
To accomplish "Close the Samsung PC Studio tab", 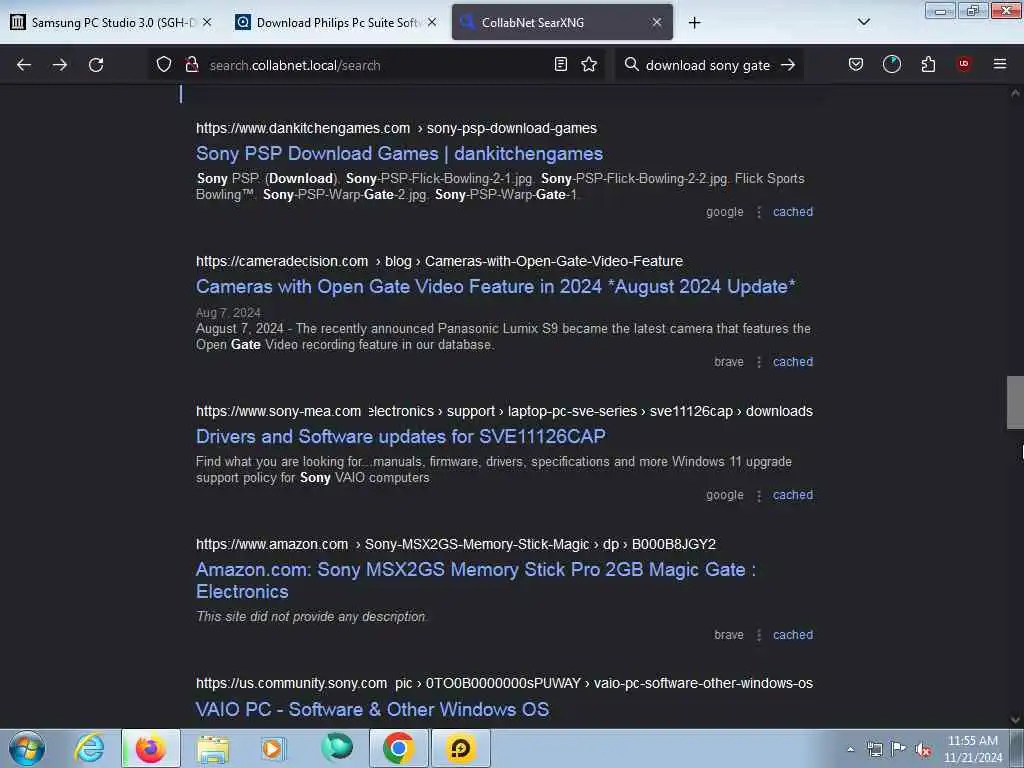I will click(207, 22).
